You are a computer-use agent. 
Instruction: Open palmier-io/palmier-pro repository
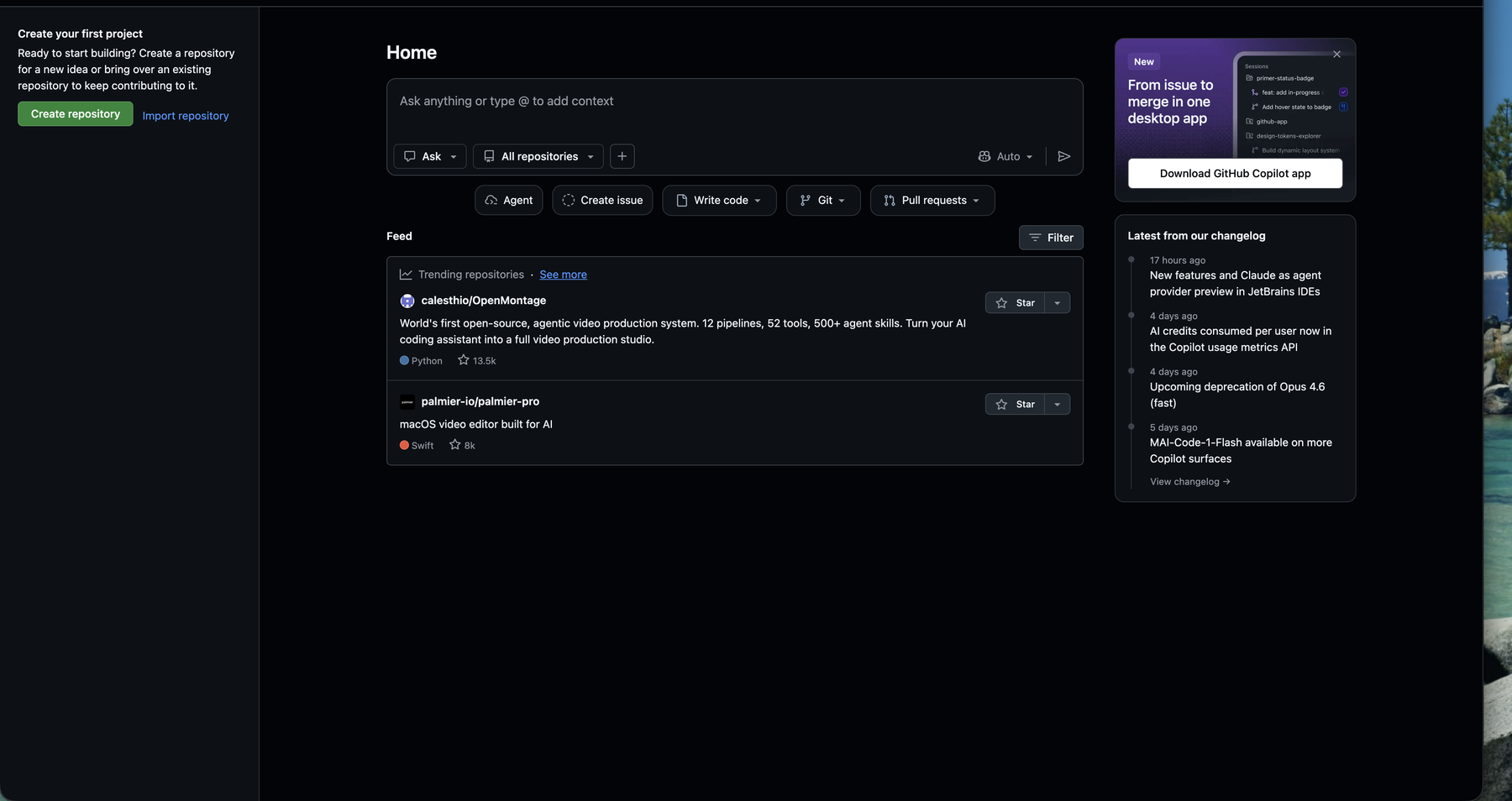[x=480, y=401]
